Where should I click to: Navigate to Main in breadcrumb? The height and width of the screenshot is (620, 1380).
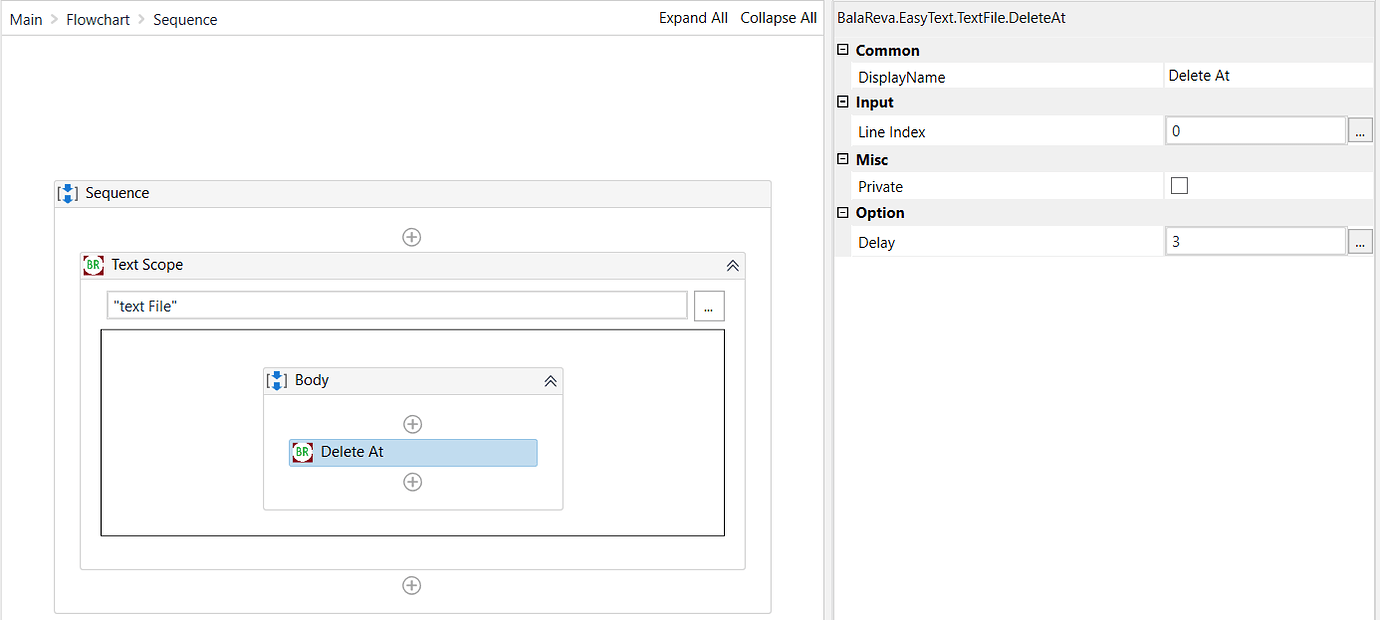pyautogui.click(x=26, y=19)
